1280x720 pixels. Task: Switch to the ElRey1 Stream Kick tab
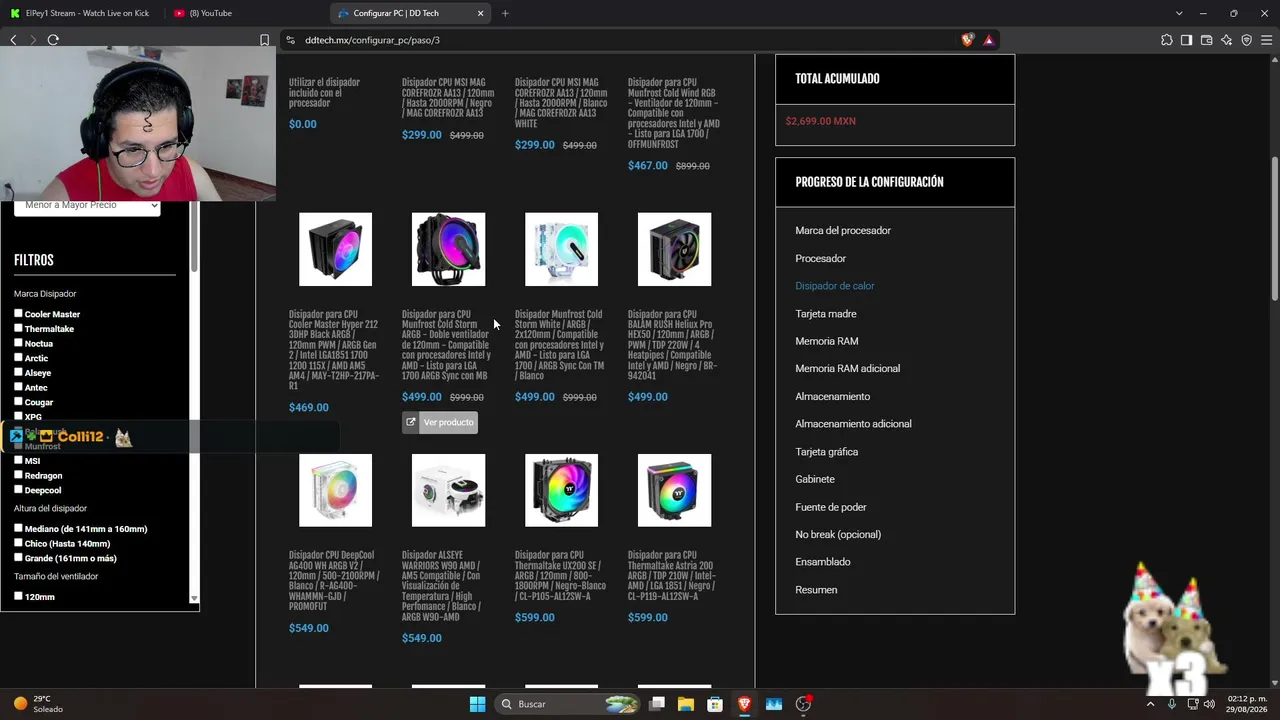click(80, 13)
